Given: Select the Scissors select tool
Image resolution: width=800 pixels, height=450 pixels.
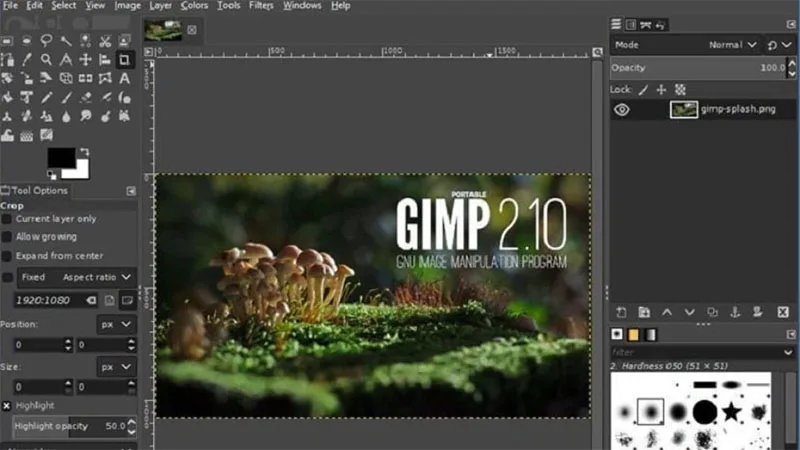Looking at the screenshot, I should (x=105, y=40).
